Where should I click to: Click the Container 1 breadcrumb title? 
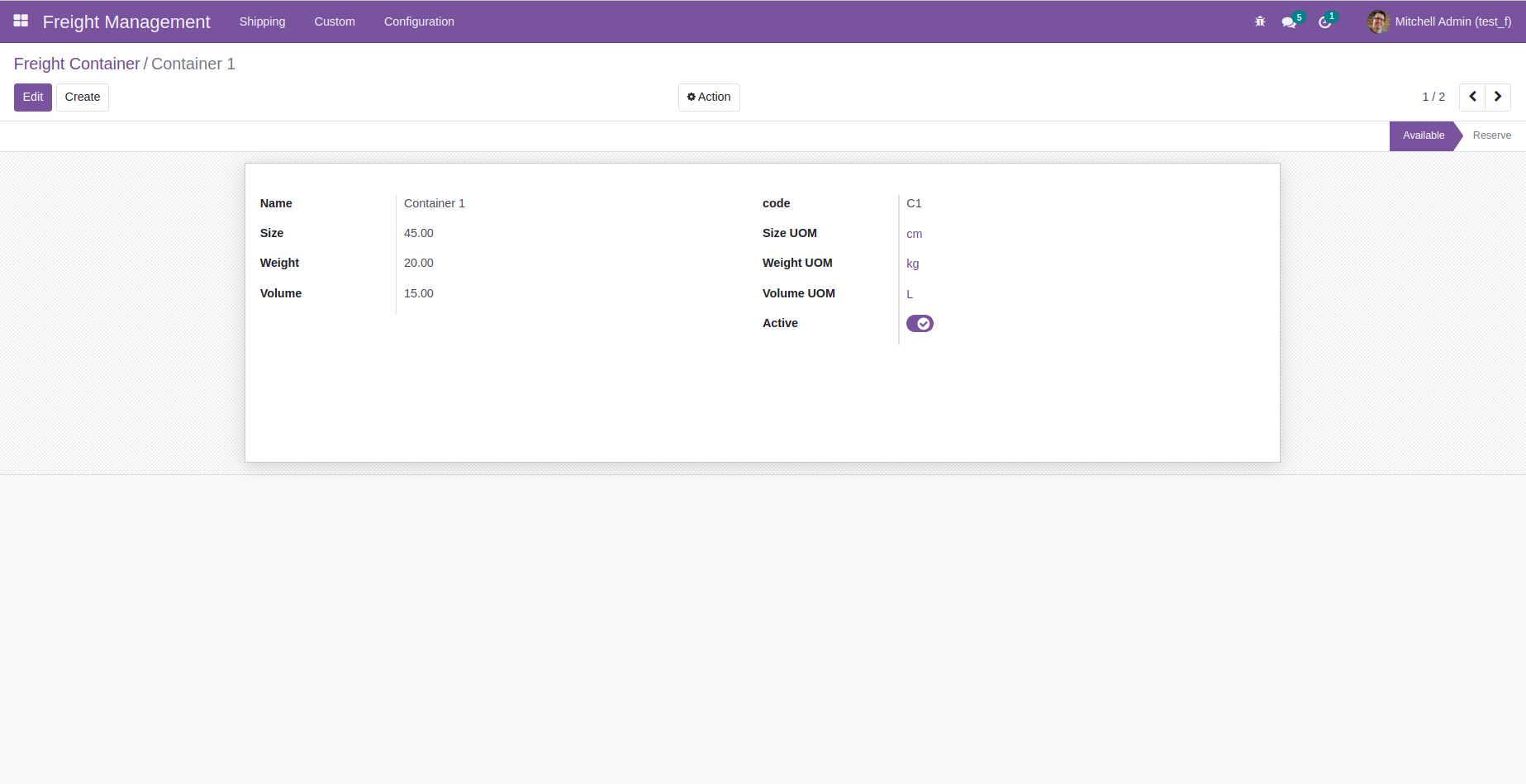193,64
